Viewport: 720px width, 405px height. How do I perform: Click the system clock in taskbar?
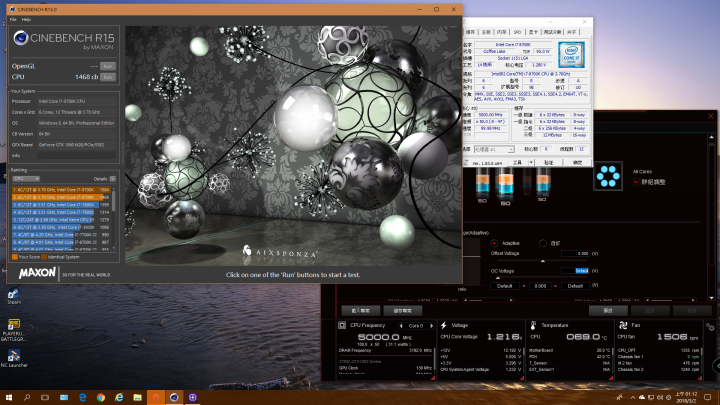(x=686, y=397)
